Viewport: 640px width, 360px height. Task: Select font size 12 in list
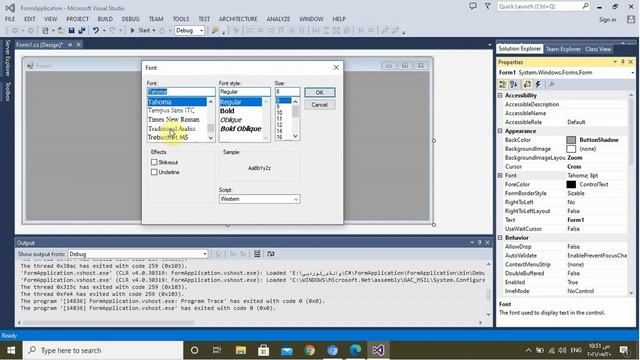[279, 125]
